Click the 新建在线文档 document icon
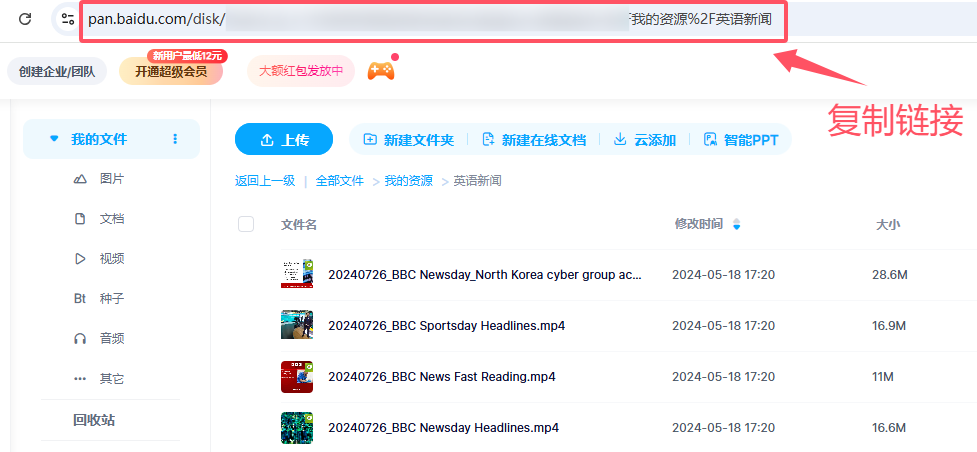 click(x=488, y=139)
